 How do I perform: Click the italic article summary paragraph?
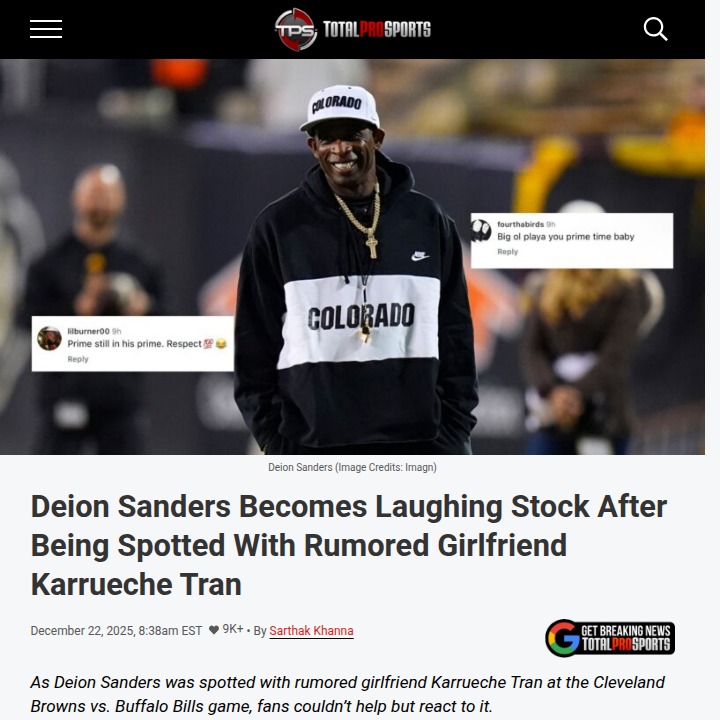tap(348, 694)
